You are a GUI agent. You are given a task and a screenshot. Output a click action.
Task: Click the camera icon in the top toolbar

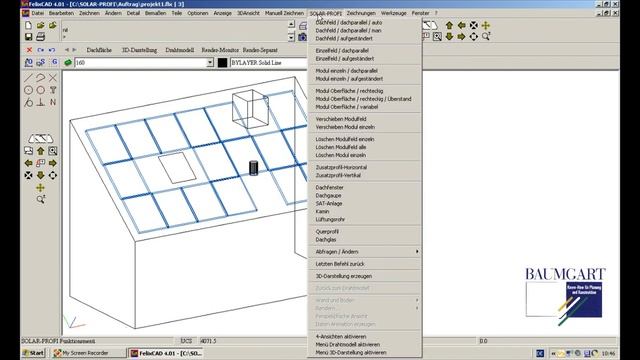coord(302,37)
